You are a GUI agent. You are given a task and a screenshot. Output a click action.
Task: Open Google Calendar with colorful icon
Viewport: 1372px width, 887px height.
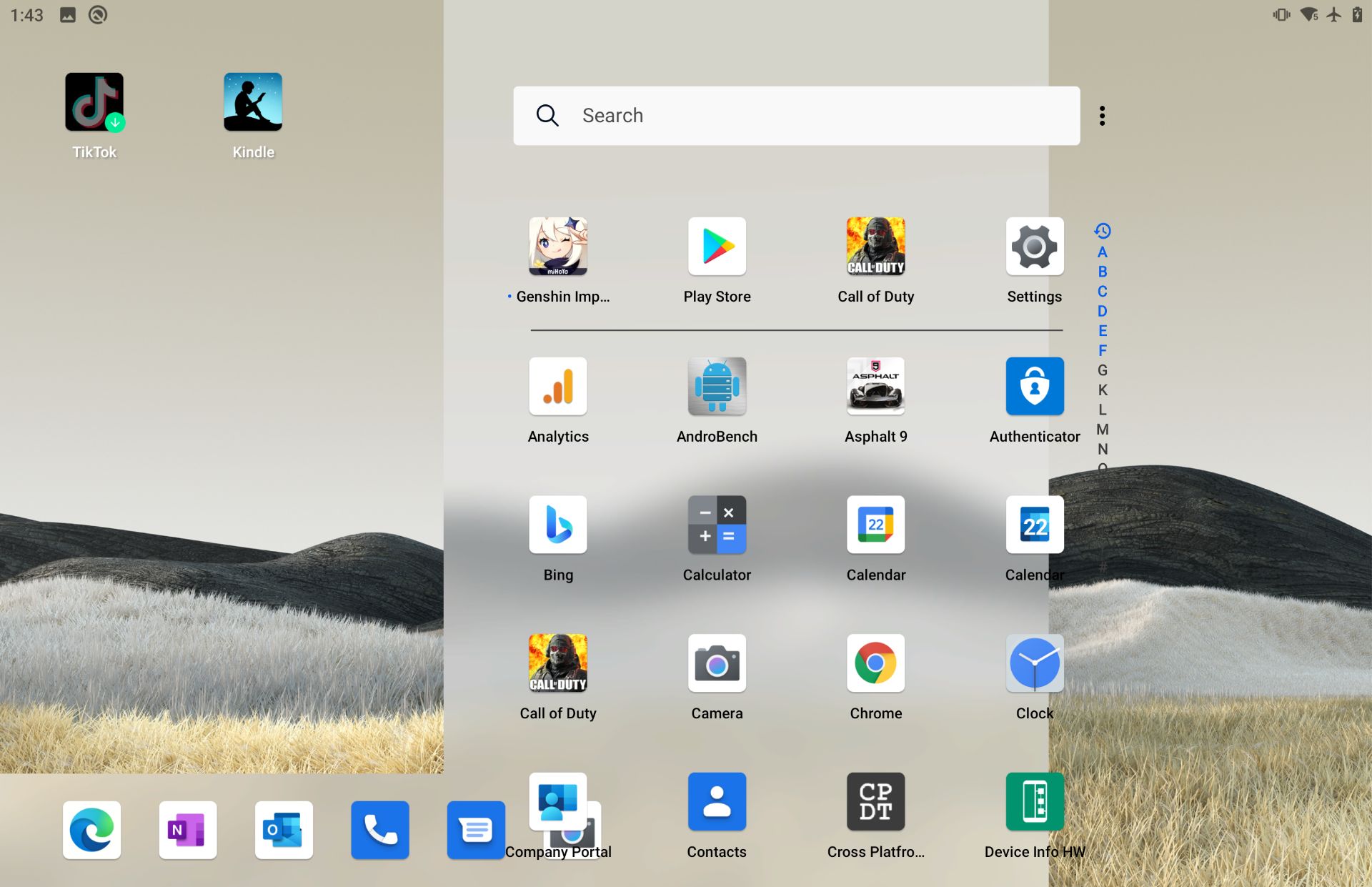[x=876, y=525]
